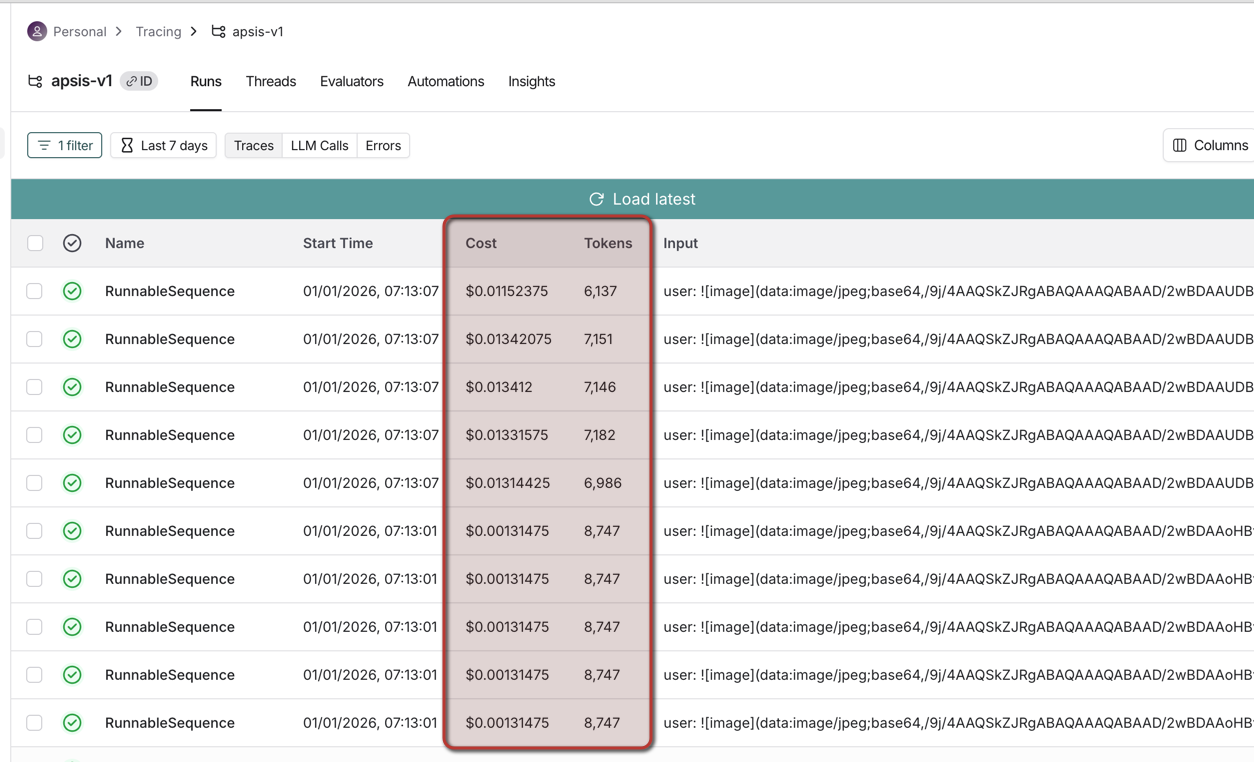This screenshot has width=1254, height=762.
Task: Open the Insights tab
Action: [531, 81]
